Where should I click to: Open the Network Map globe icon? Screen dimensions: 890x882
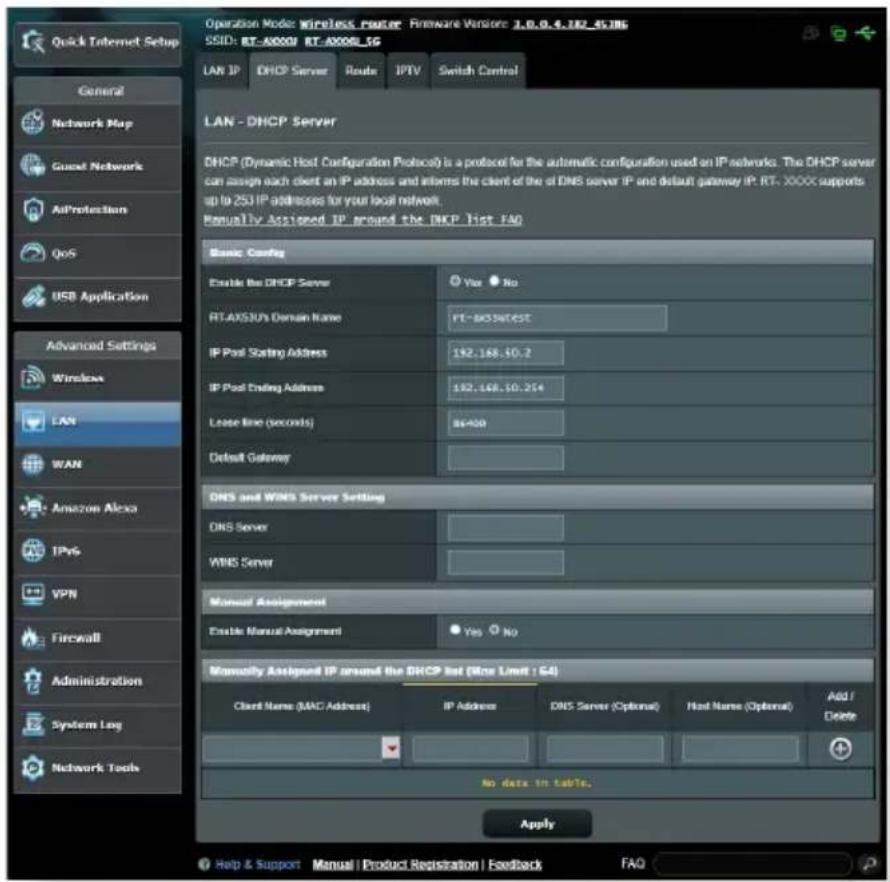click(x=33, y=123)
